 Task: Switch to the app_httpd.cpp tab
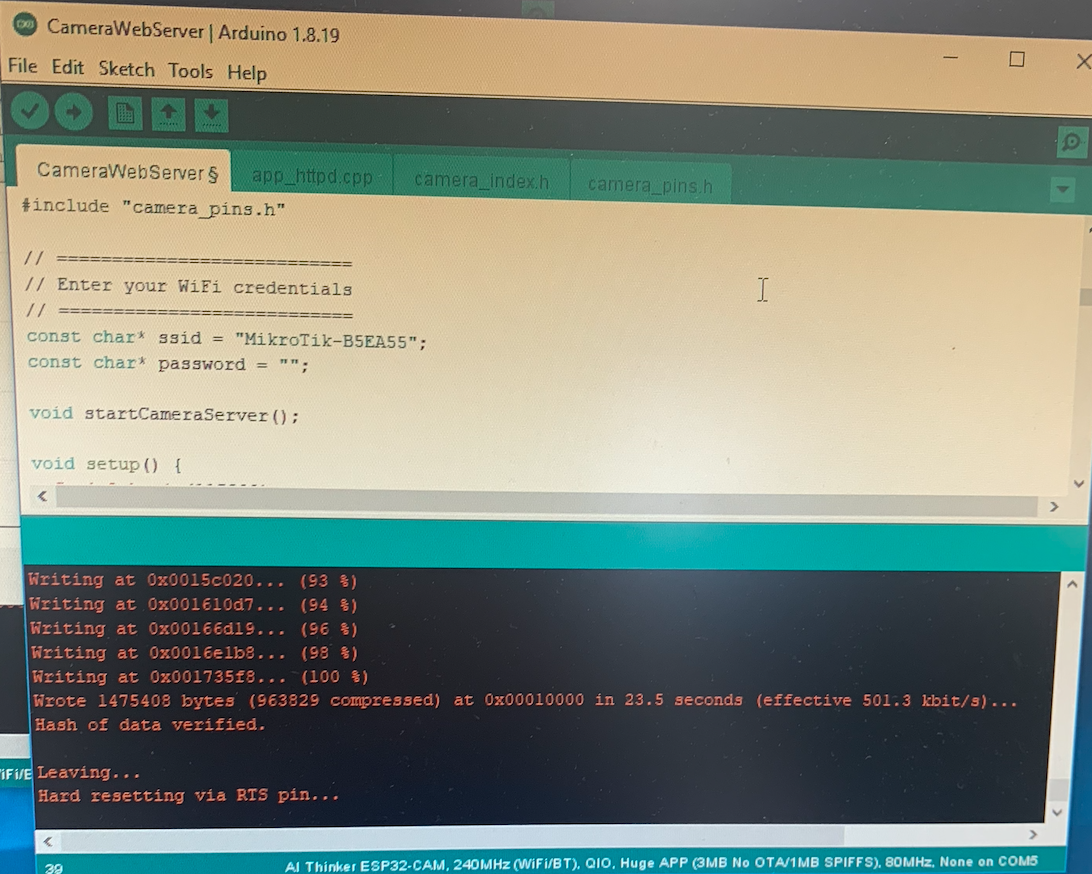tap(311, 177)
